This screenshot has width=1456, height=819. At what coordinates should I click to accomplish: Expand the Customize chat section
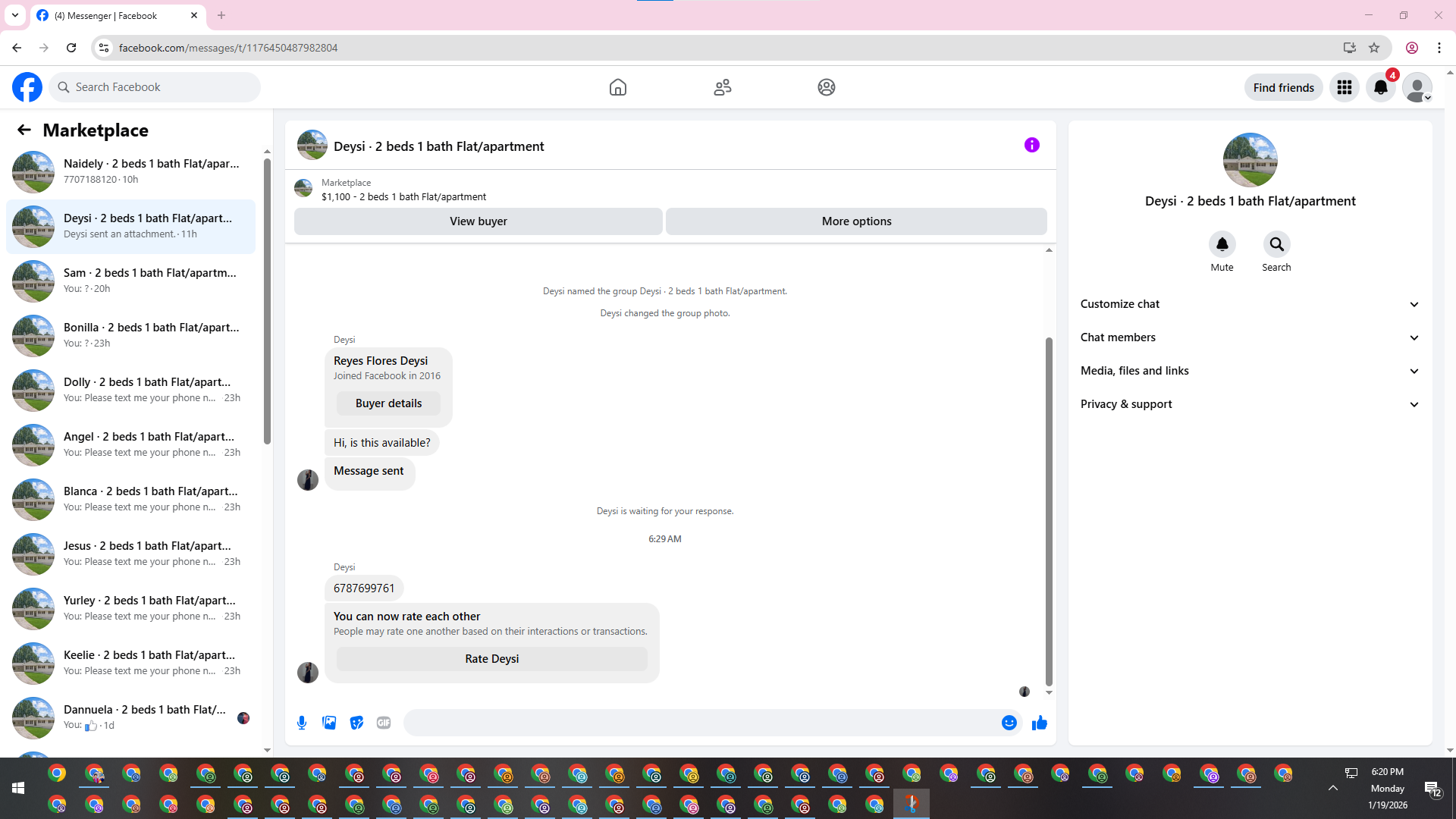pos(1250,304)
